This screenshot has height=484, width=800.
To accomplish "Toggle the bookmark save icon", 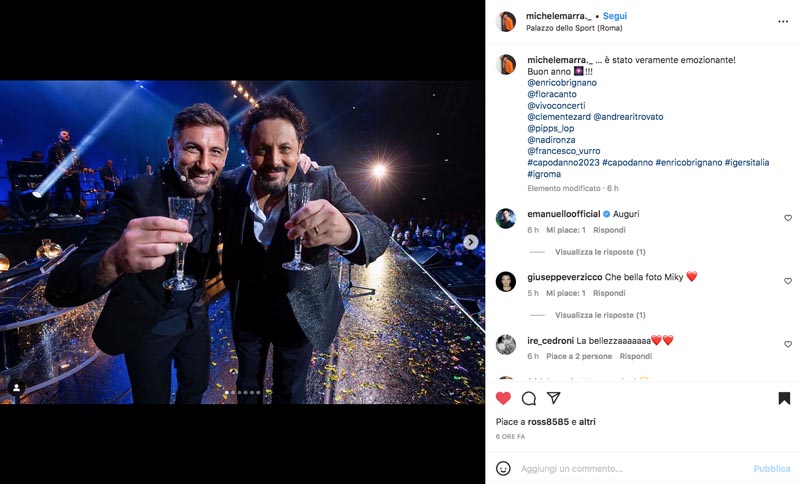I will click(x=784, y=398).
